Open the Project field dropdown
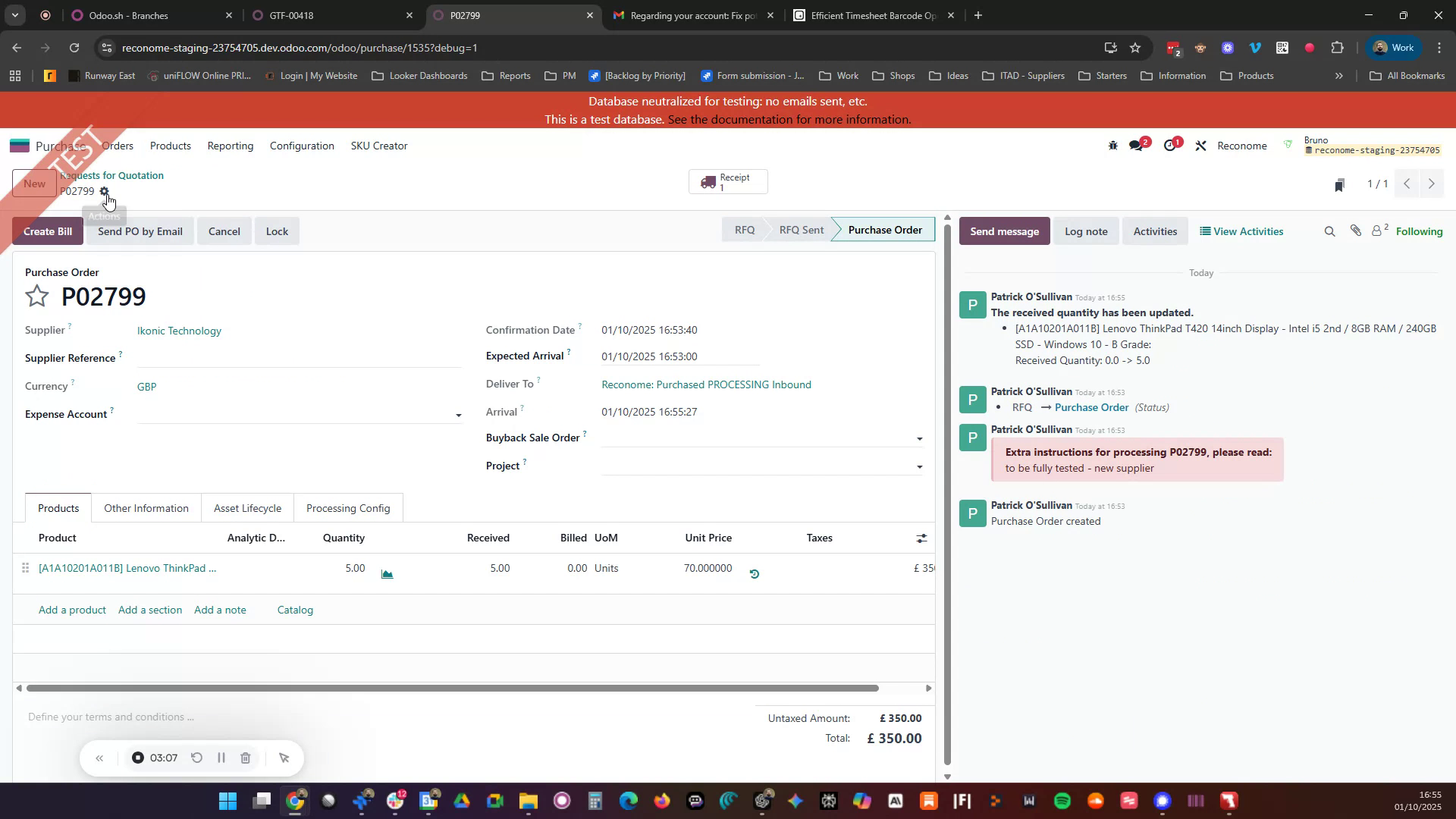The width and height of the screenshot is (1456, 819). 919,466
